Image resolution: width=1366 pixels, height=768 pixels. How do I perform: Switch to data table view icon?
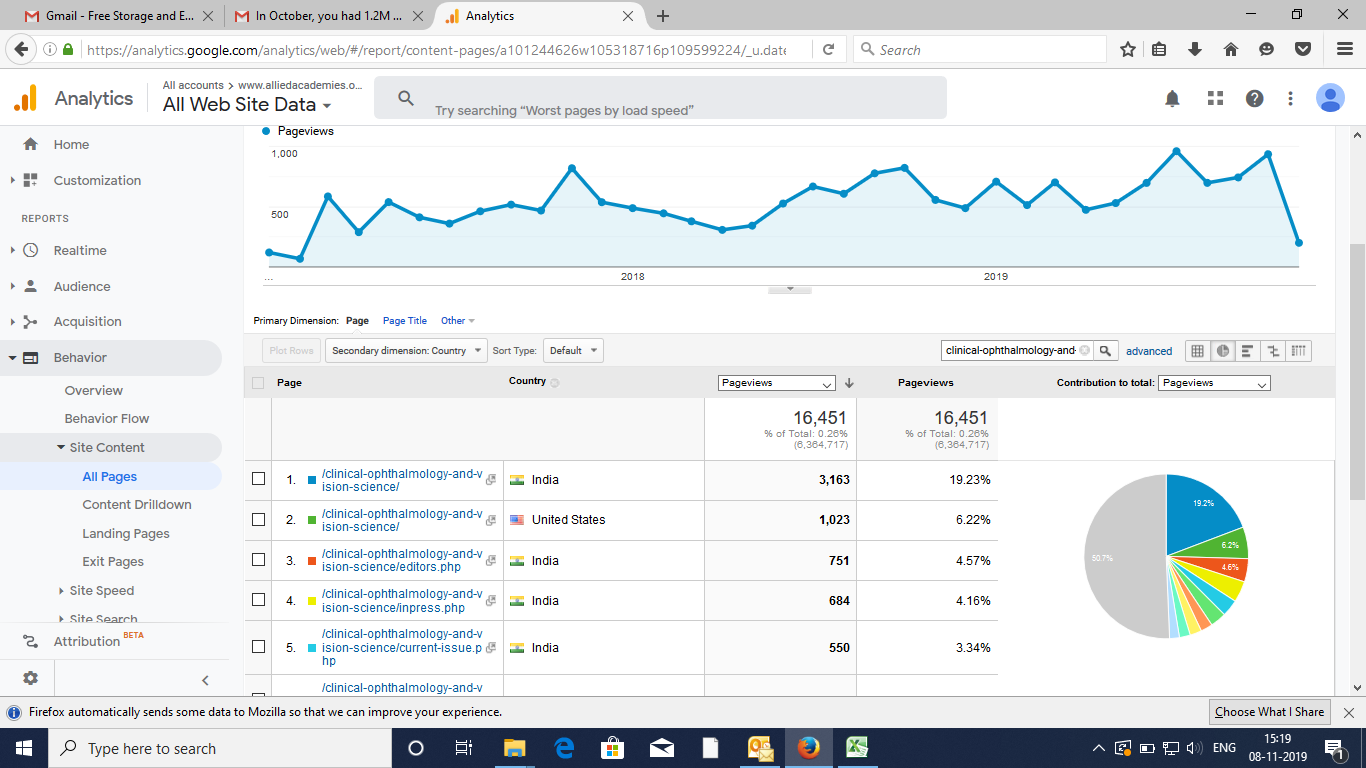coord(1198,351)
